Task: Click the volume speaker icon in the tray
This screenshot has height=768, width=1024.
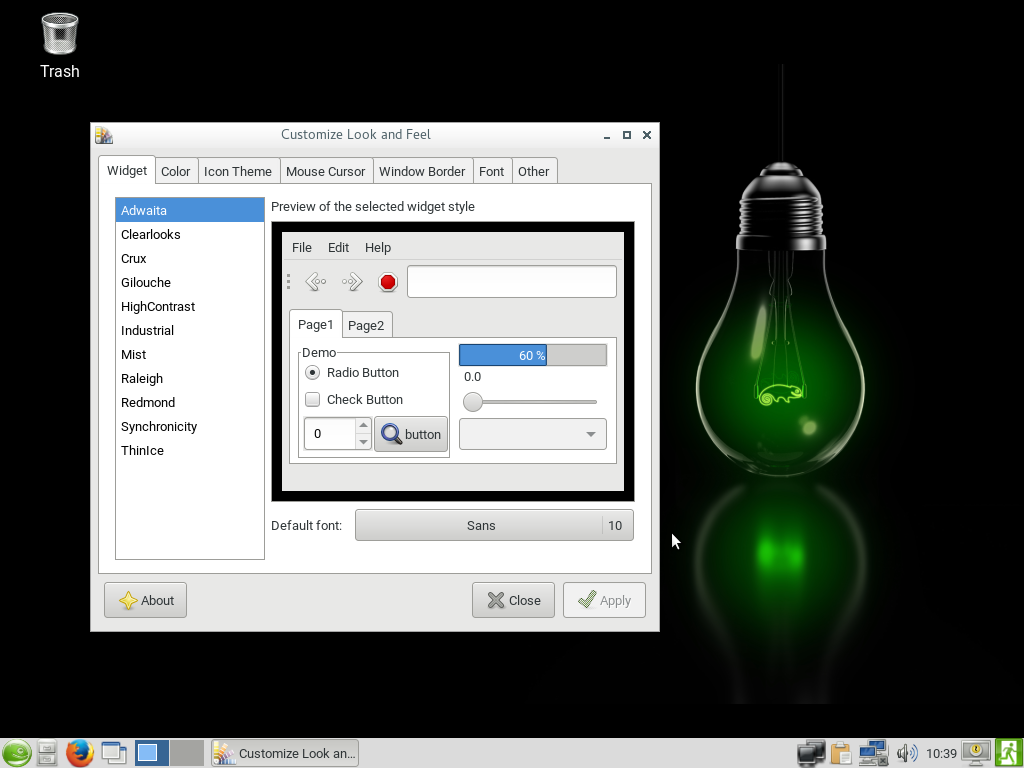Action: 906,753
